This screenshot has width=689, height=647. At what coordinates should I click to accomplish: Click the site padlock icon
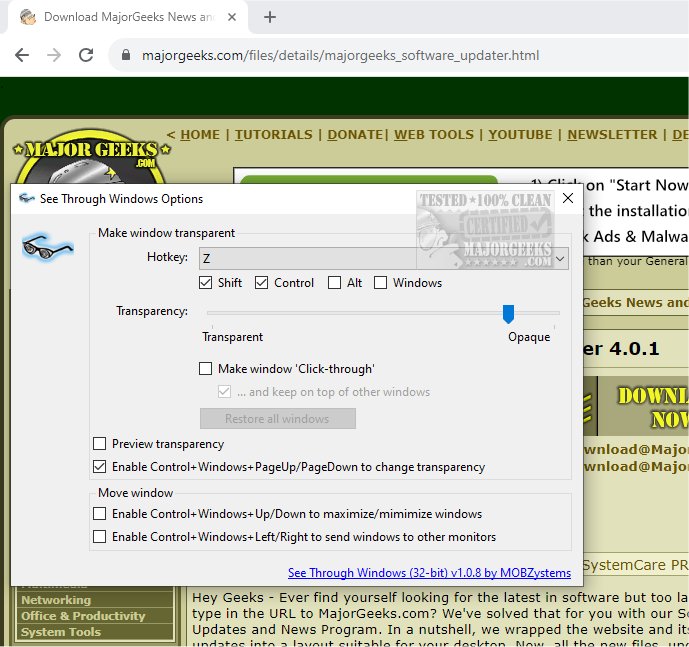124,55
